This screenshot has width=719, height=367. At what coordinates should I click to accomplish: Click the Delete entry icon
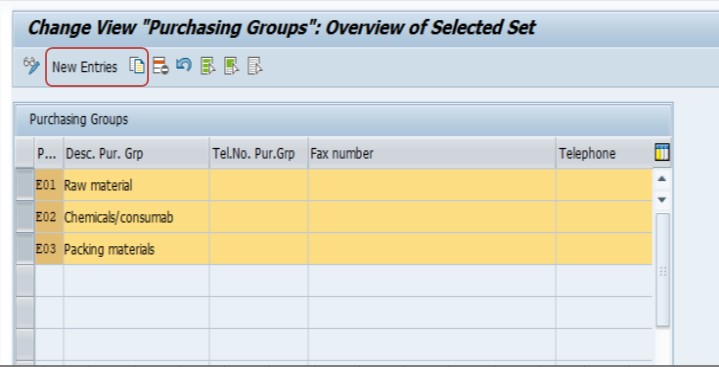pos(160,66)
